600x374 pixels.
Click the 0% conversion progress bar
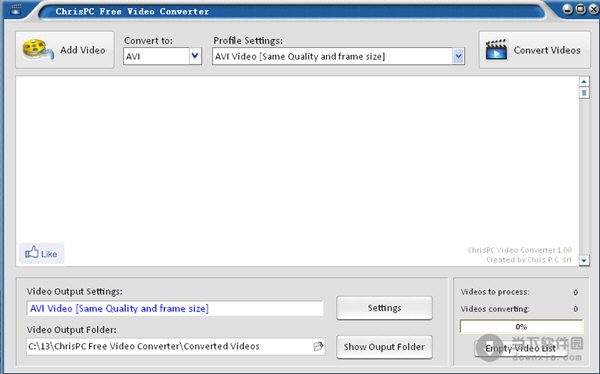(x=521, y=327)
